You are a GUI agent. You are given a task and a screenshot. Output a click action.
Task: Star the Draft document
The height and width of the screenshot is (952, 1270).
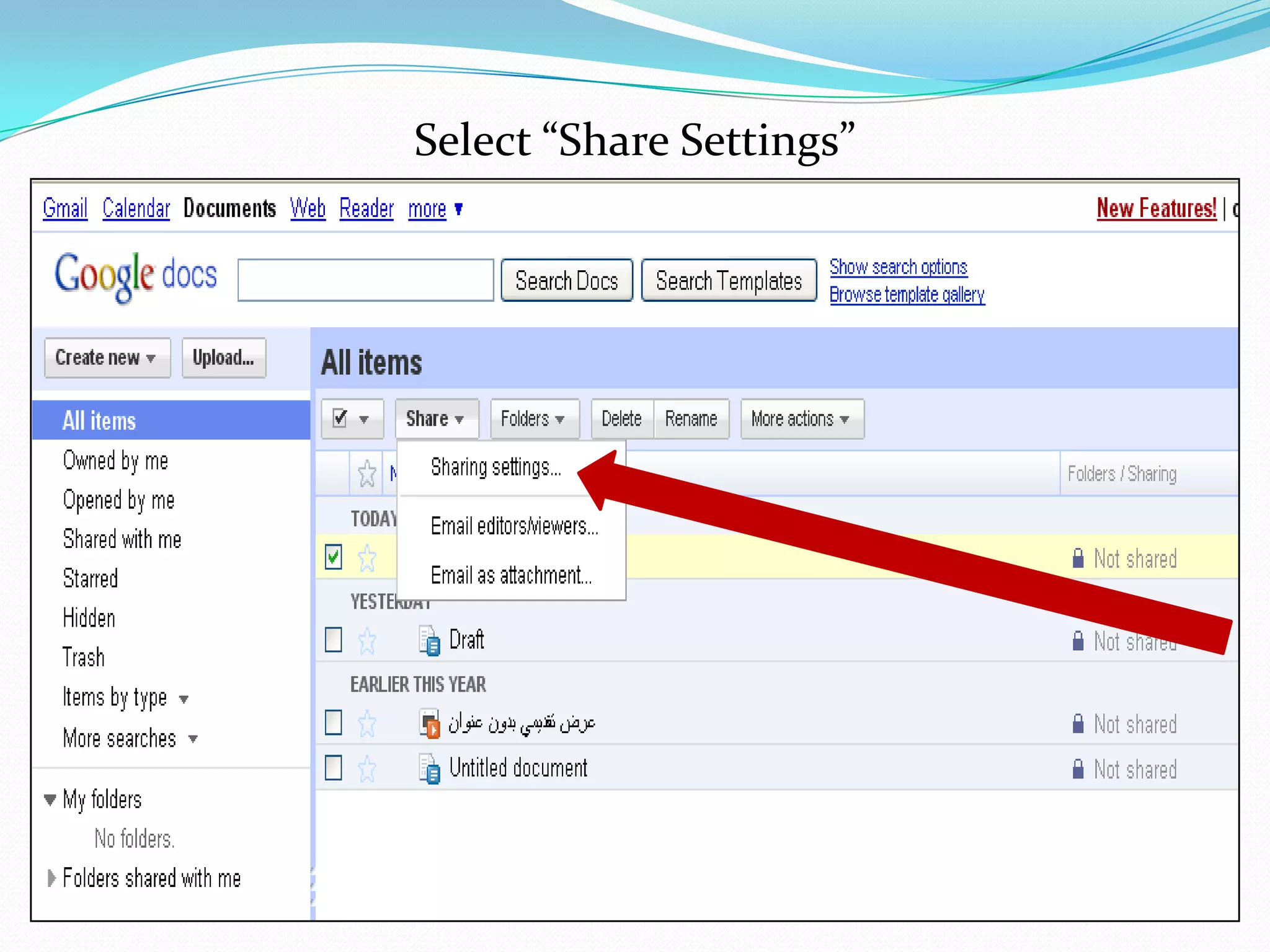pyautogui.click(x=367, y=640)
